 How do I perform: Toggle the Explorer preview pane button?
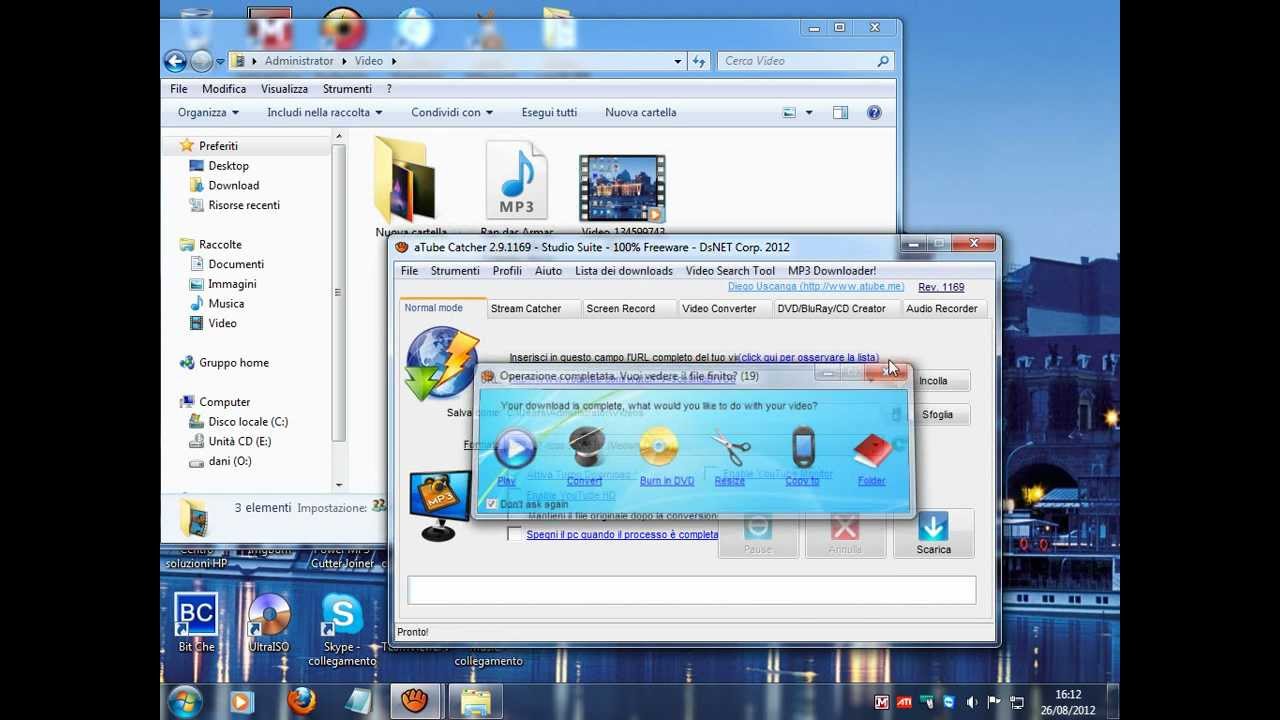[841, 113]
